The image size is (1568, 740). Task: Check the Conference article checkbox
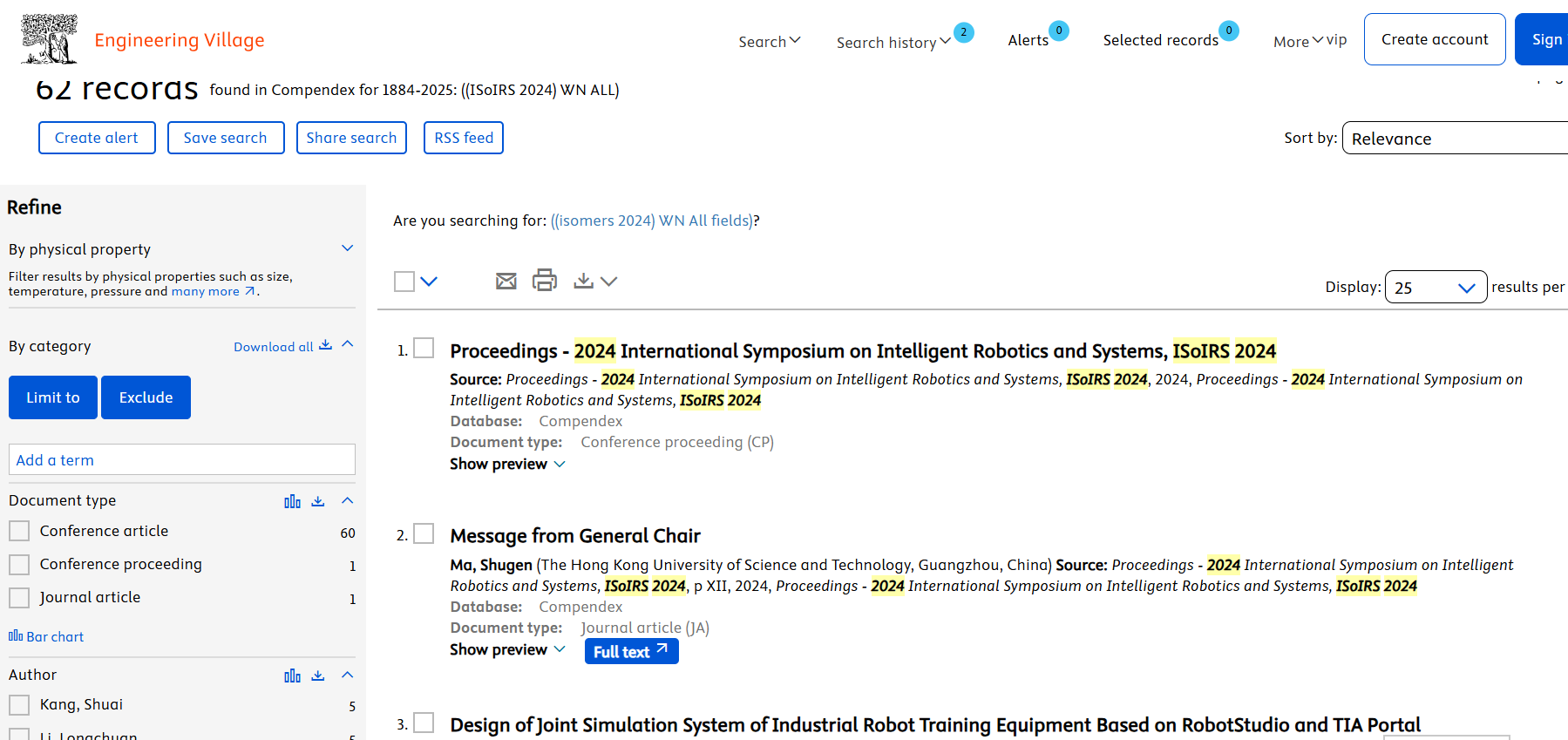tap(19, 531)
